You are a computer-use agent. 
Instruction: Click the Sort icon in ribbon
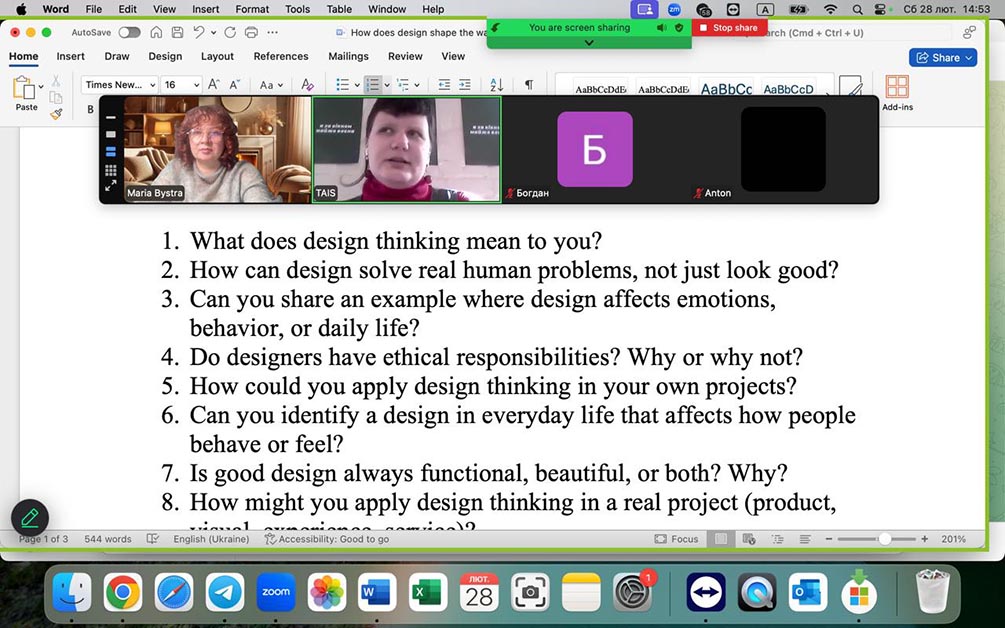[497, 85]
